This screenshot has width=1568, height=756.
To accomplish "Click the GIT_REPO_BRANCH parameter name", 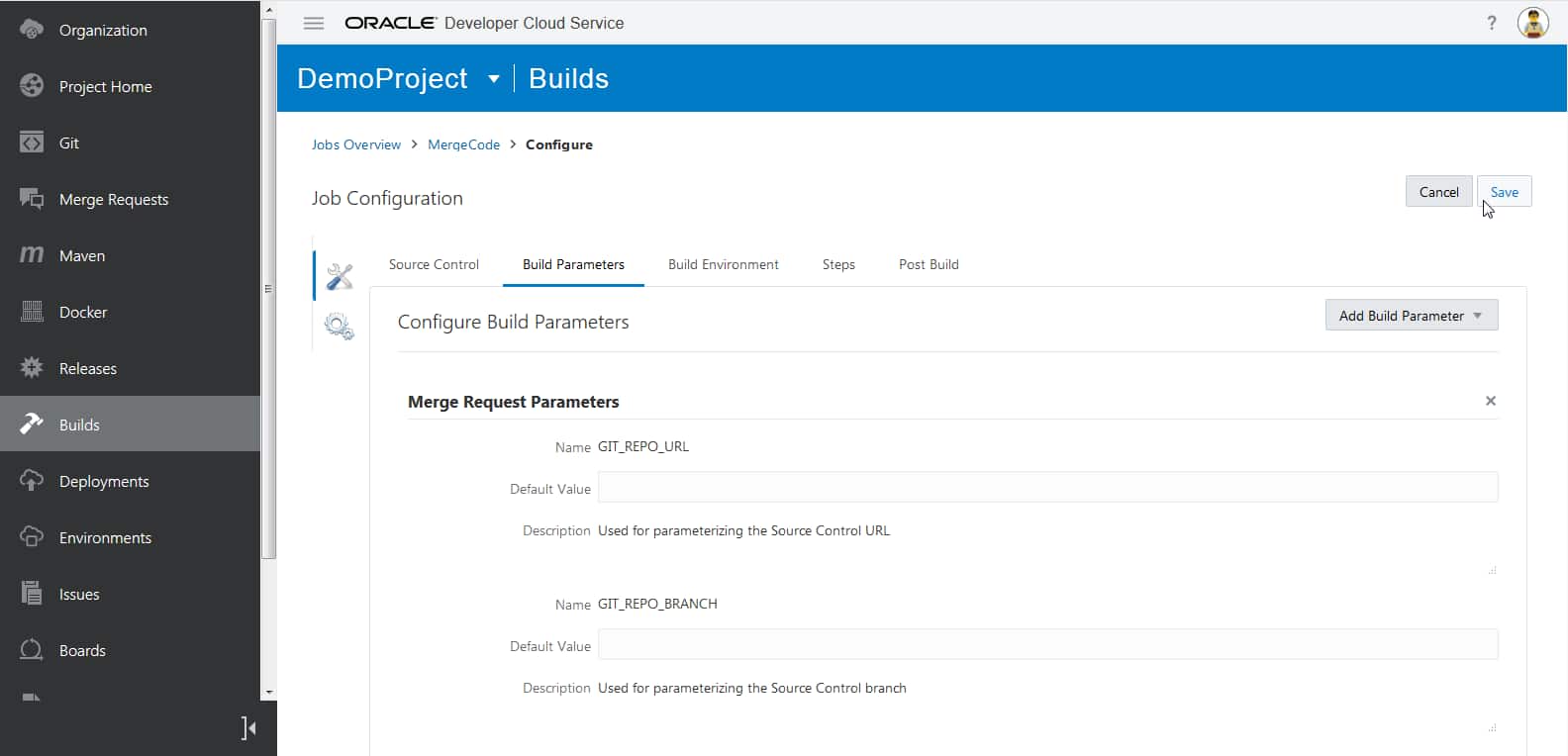I will click(x=657, y=604).
